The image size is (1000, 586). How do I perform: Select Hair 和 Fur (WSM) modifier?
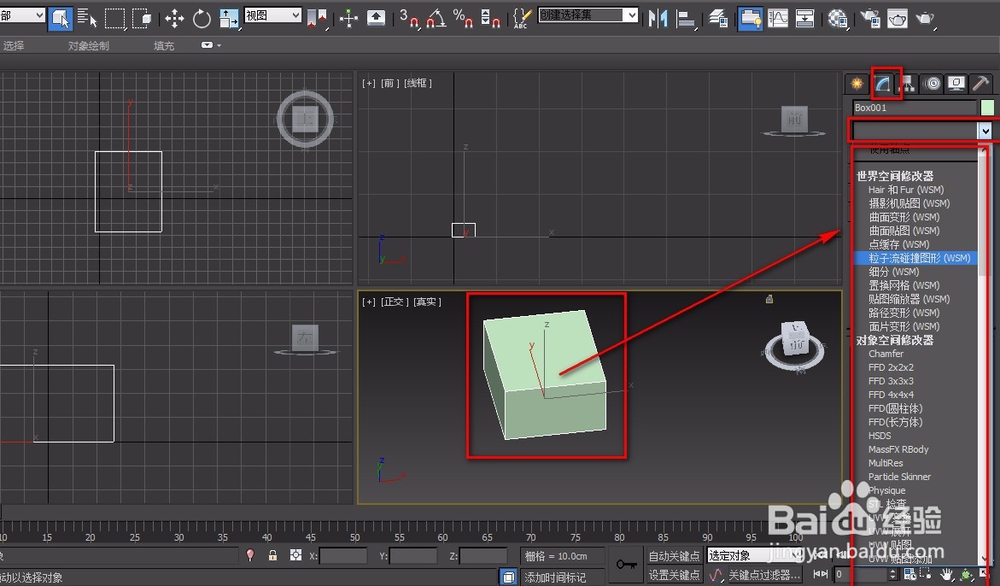906,190
